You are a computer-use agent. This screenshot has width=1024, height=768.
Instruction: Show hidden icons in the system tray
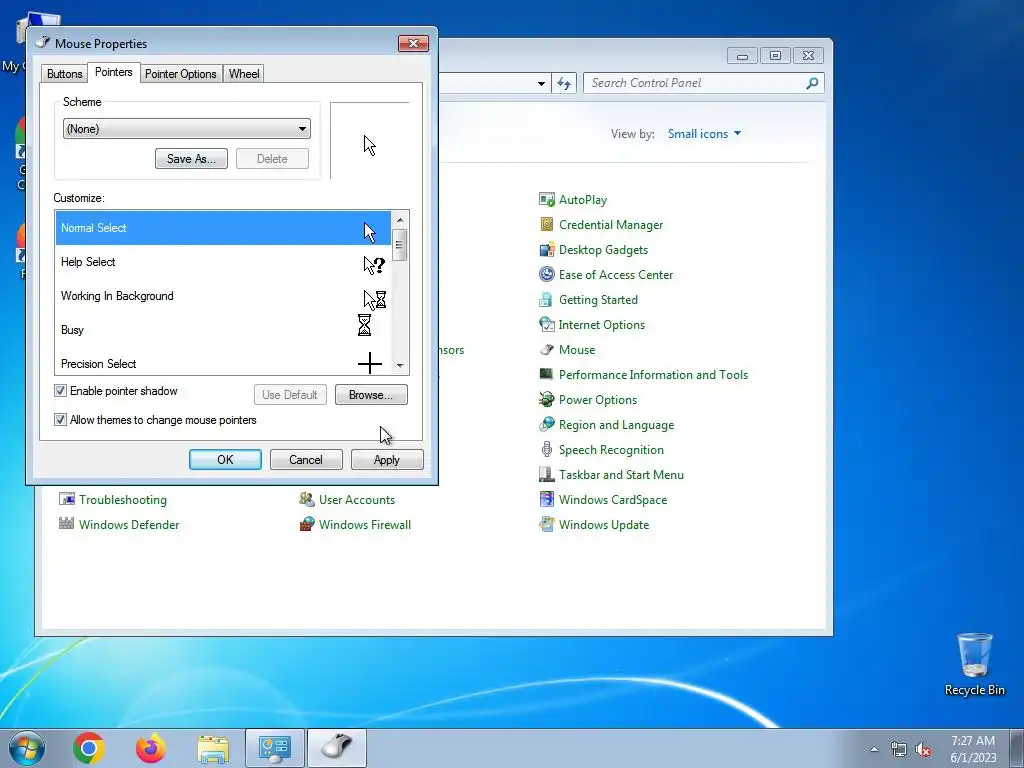pos(874,749)
